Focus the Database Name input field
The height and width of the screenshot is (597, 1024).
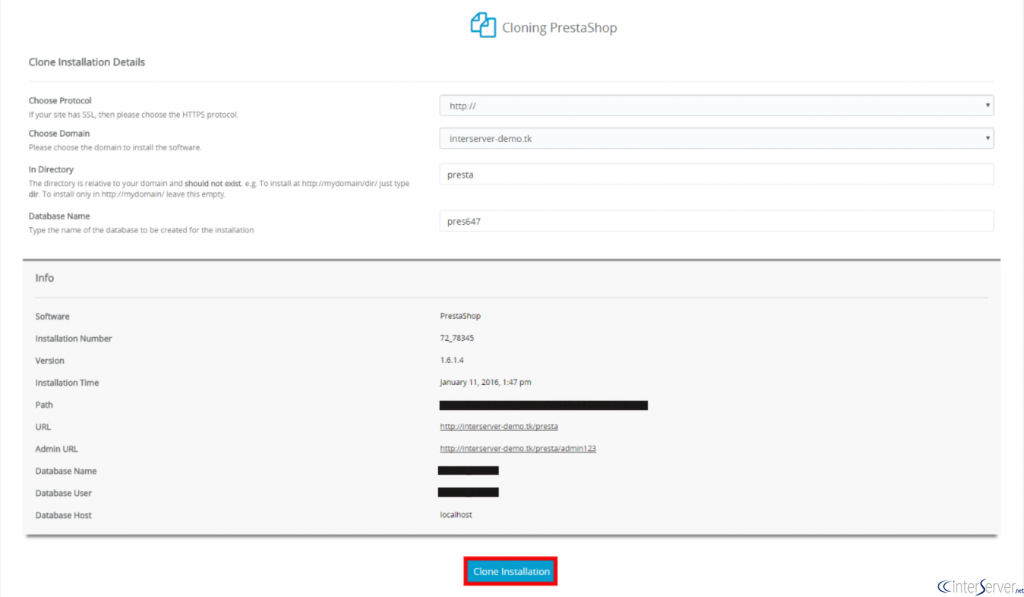click(x=716, y=221)
